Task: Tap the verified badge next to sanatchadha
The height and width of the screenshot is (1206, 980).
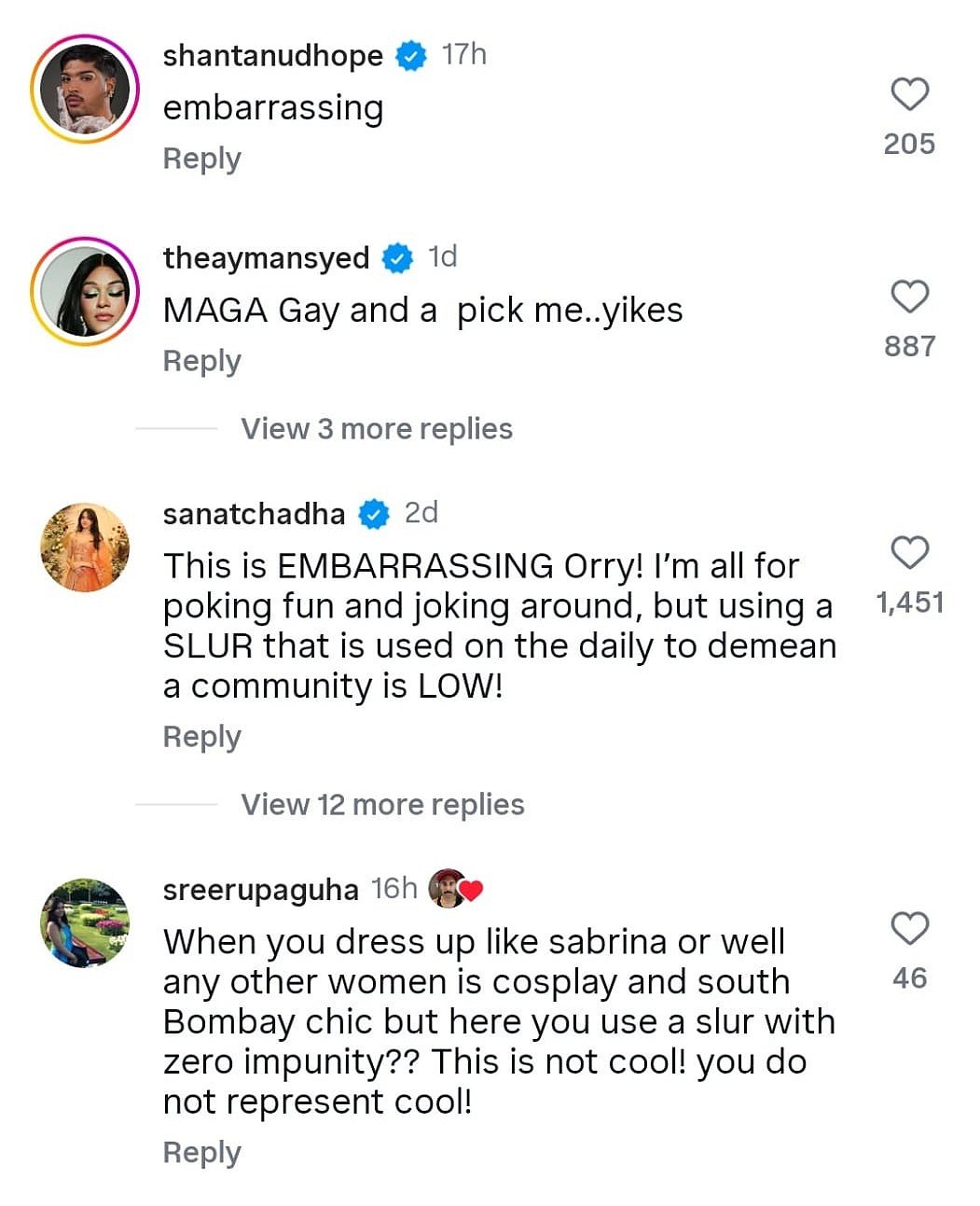Action: point(374,514)
